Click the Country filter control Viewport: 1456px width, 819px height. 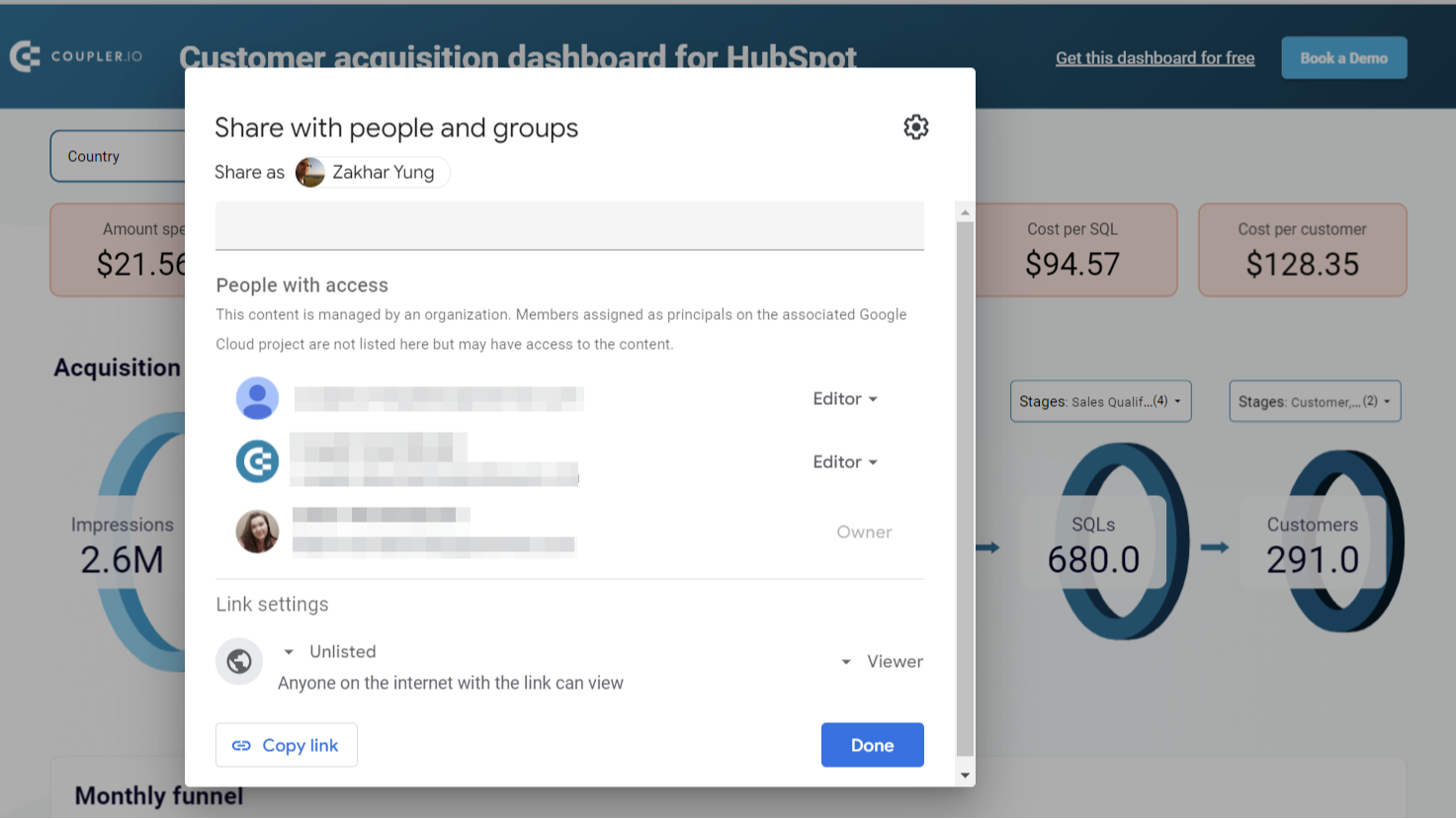pyautogui.click(x=118, y=156)
